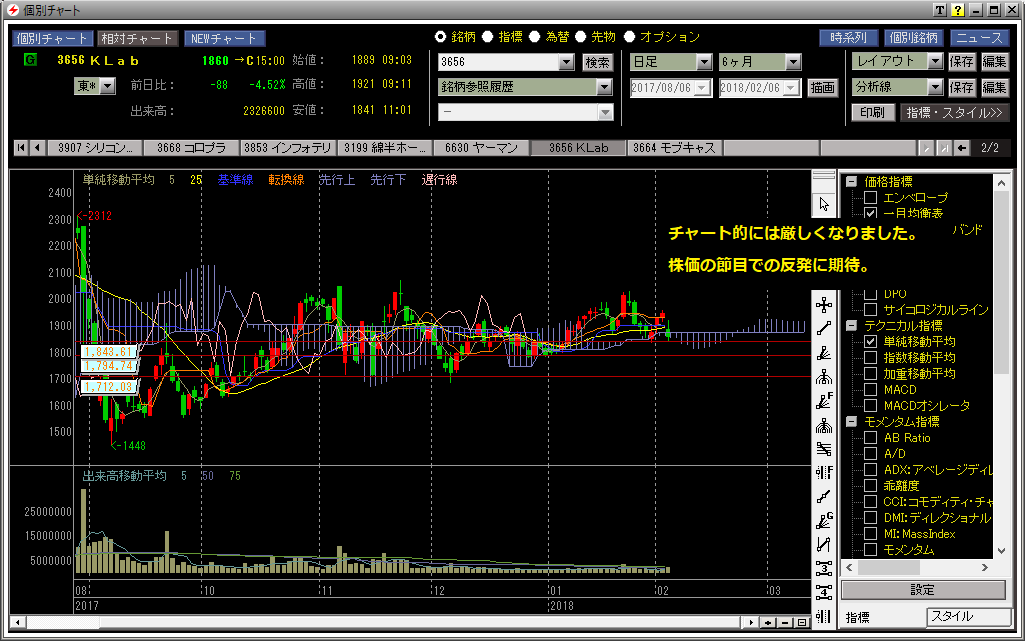Enable the エンベロープ indicator checkbox

pos(870,198)
